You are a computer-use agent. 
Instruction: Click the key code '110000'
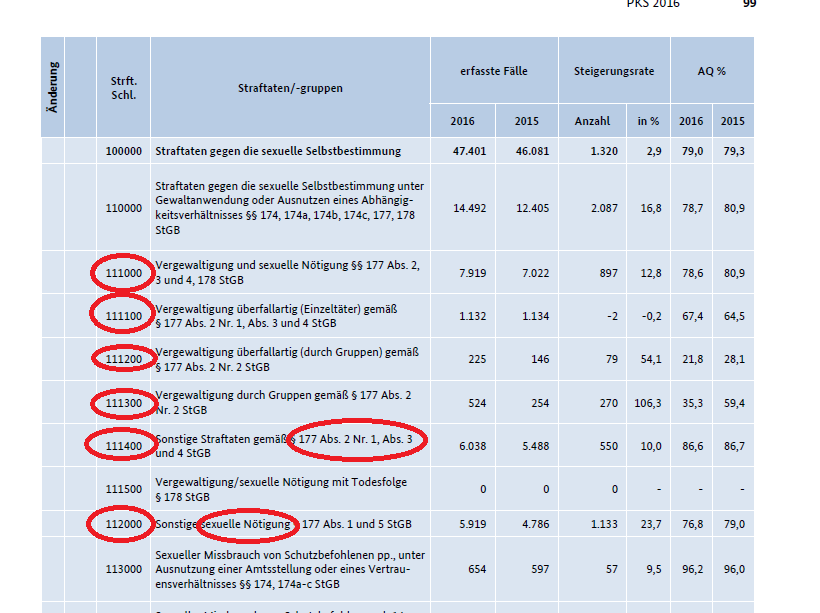pos(123,208)
